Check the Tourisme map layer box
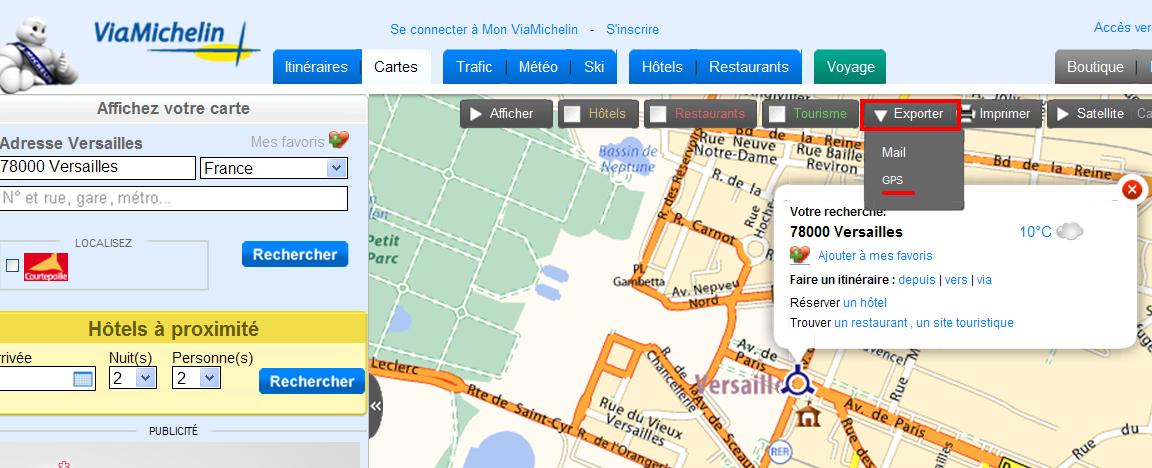 click(776, 114)
